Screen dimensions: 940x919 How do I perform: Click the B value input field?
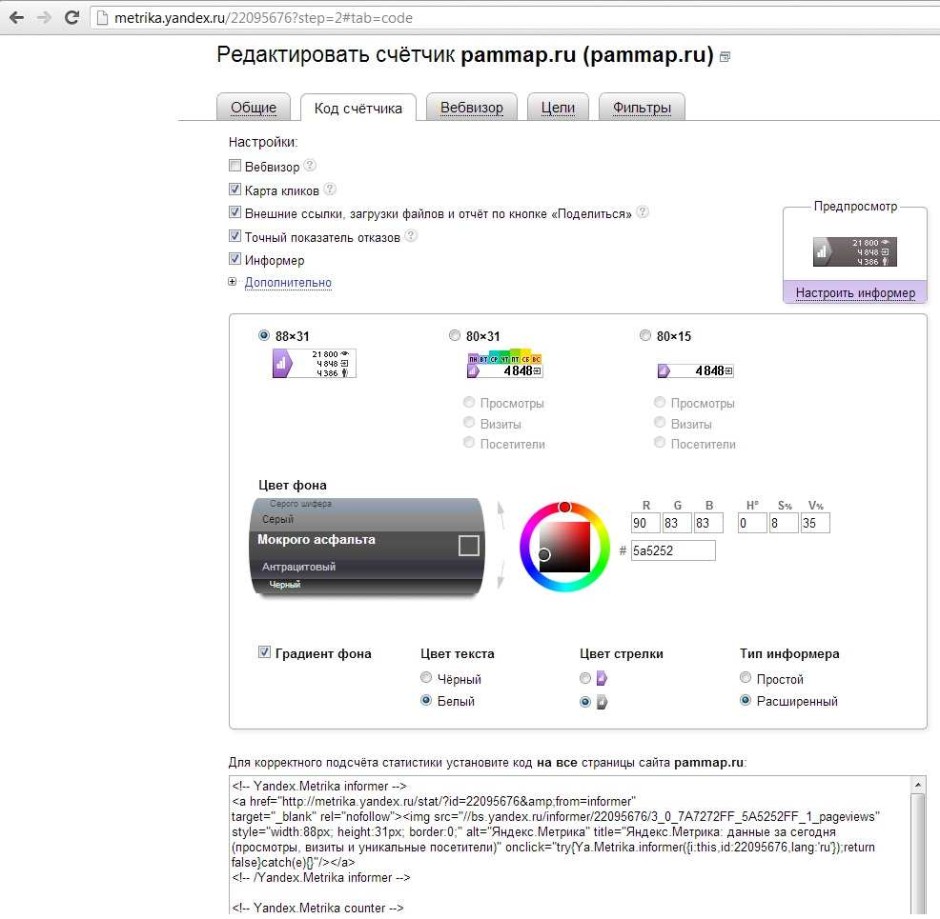pos(708,523)
